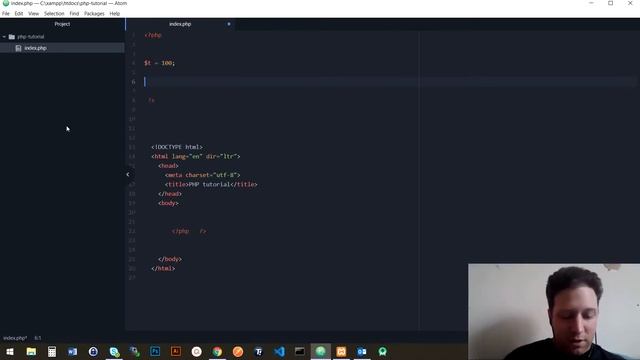Click line number 6 in the gutter
Screen dimensions: 640x360
[133, 82]
